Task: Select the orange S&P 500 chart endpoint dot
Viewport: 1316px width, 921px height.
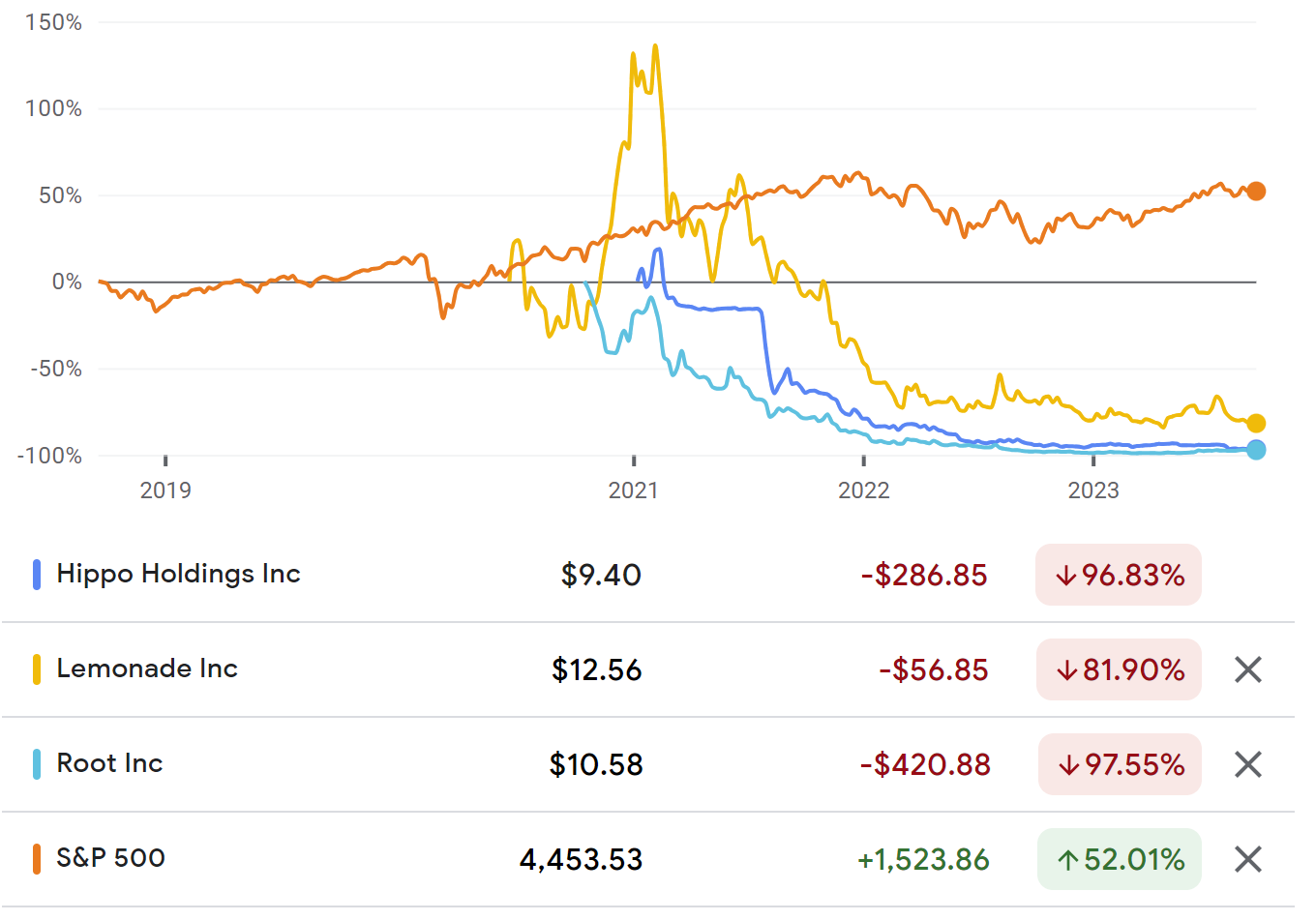Action: click(x=1256, y=192)
